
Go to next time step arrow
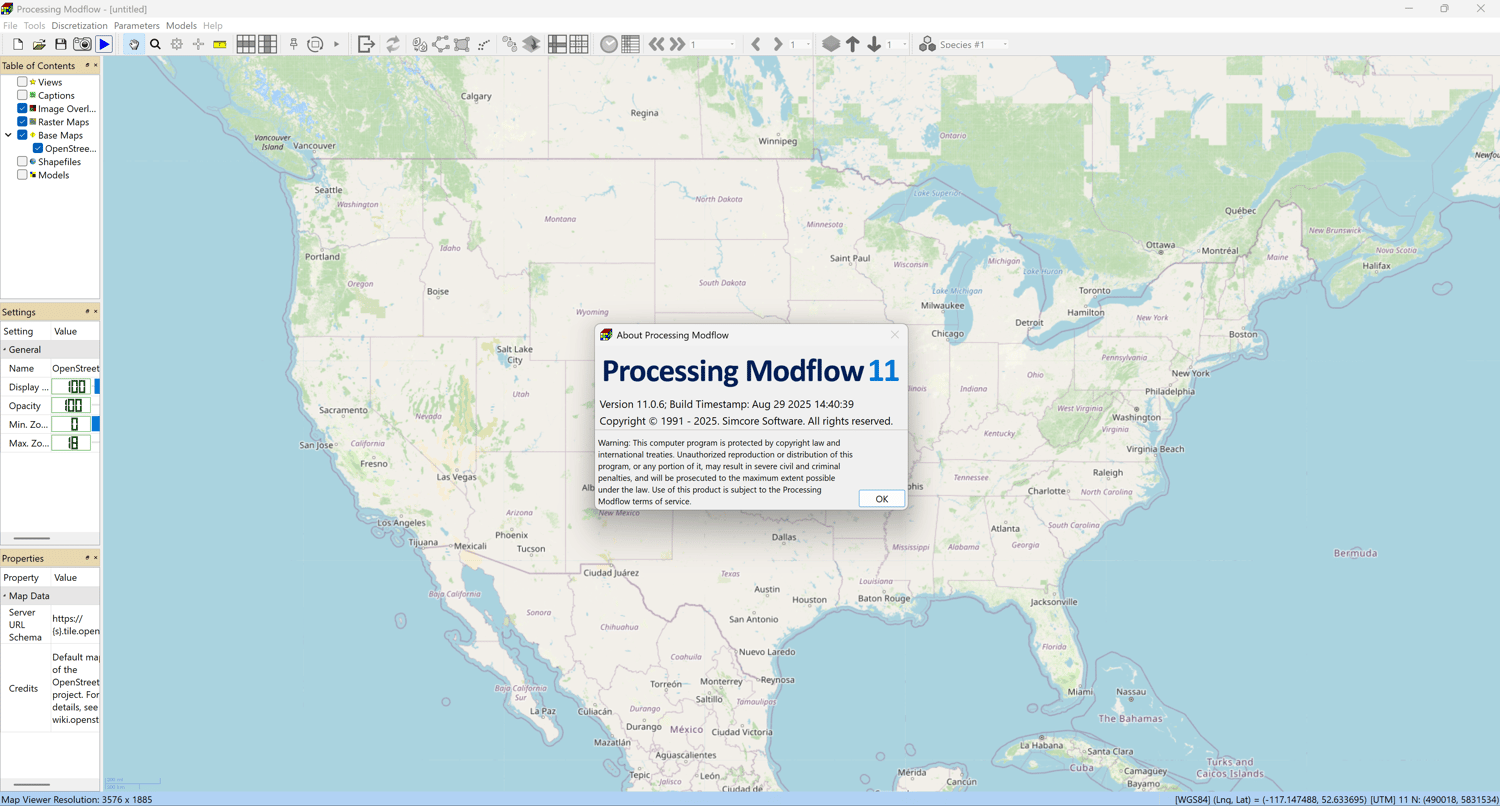tap(778, 44)
